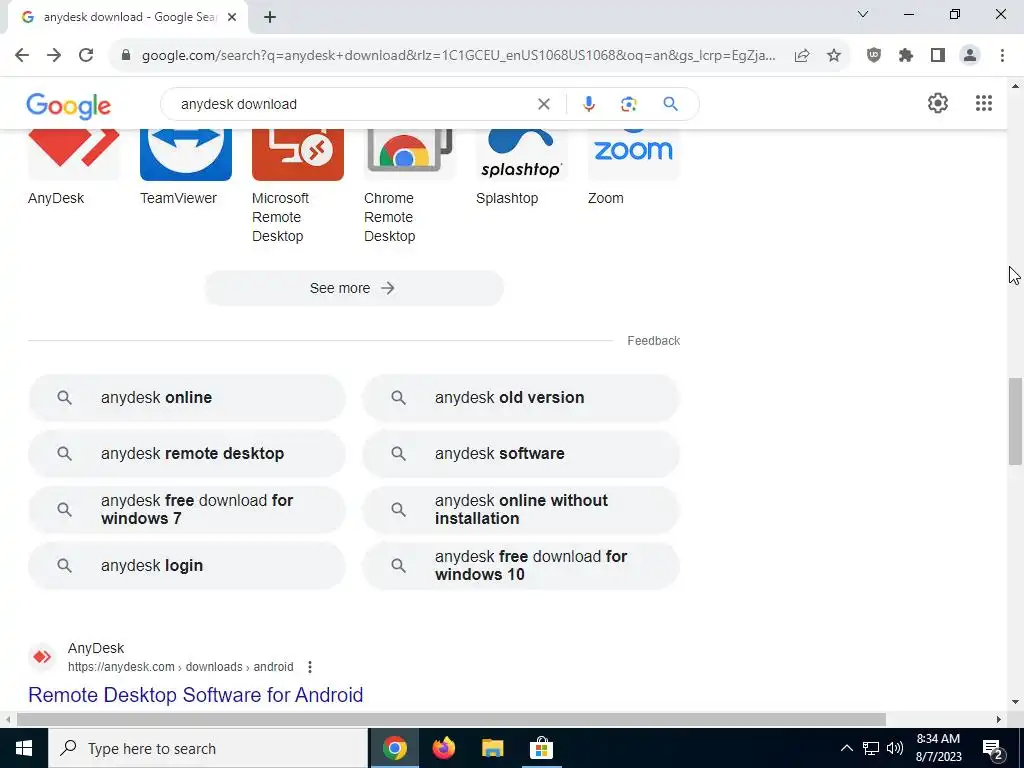Image resolution: width=1024 pixels, height=768 pixels.
Task: Click the address bar URL
Action: pos(458,56)
